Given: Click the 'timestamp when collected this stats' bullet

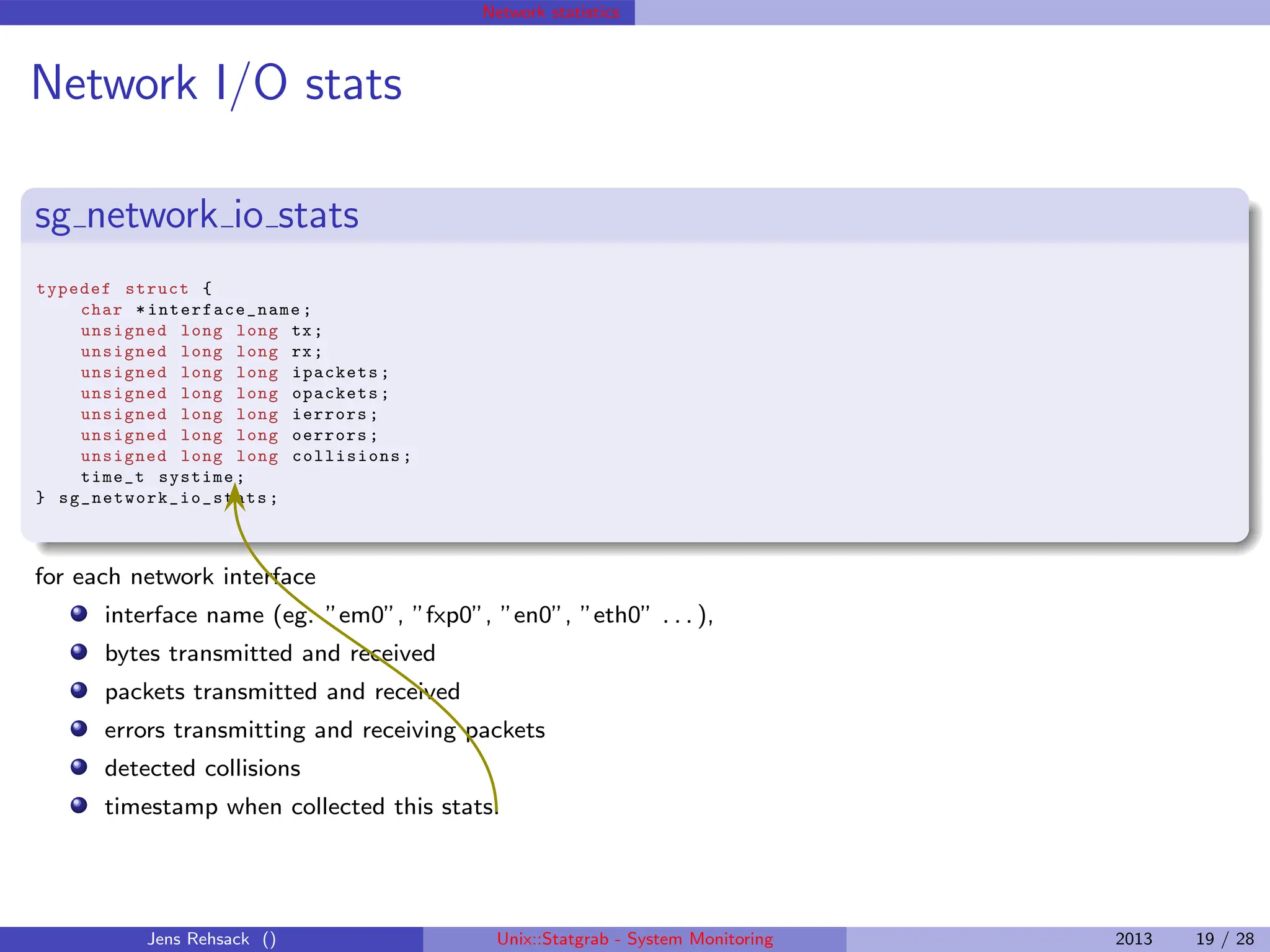Looking at the screenshot, I should [301, 807].
